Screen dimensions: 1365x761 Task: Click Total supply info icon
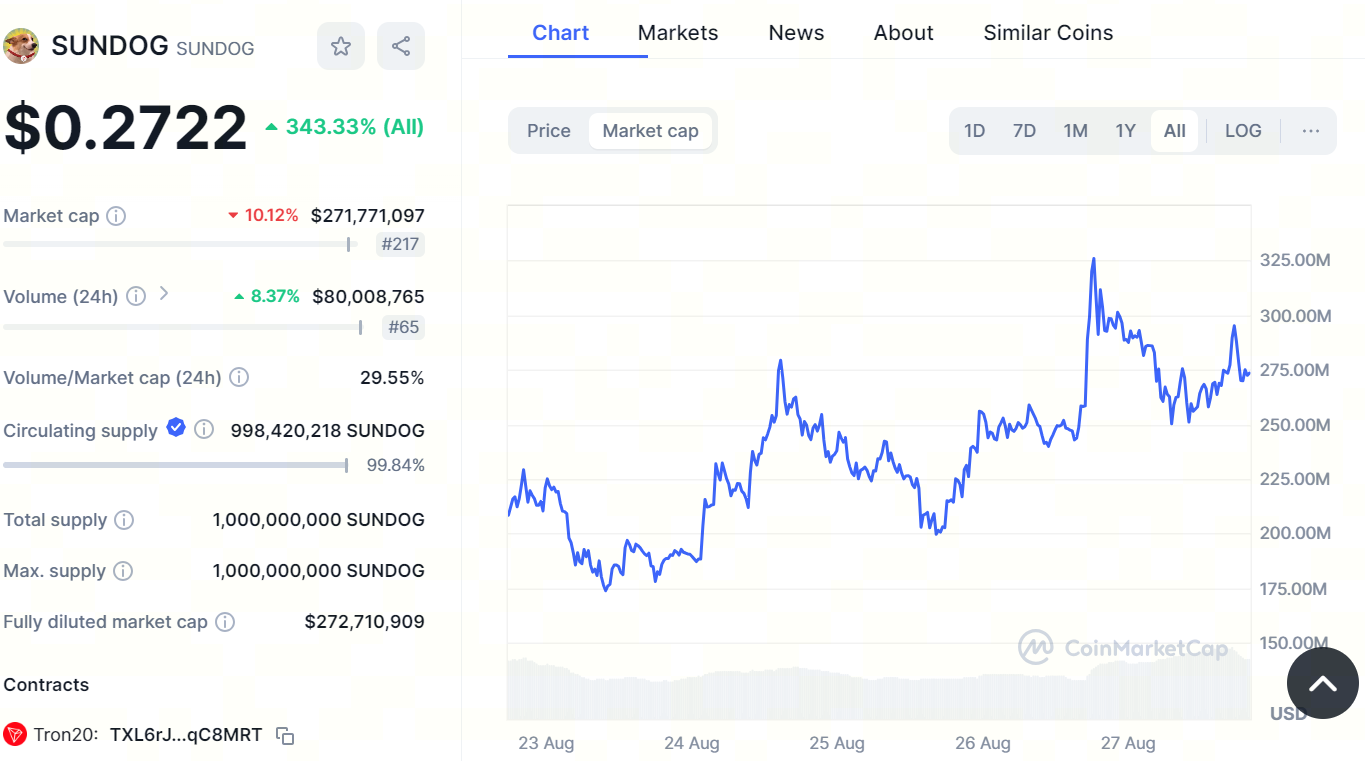pyautogui.click(x=124, y=520)
